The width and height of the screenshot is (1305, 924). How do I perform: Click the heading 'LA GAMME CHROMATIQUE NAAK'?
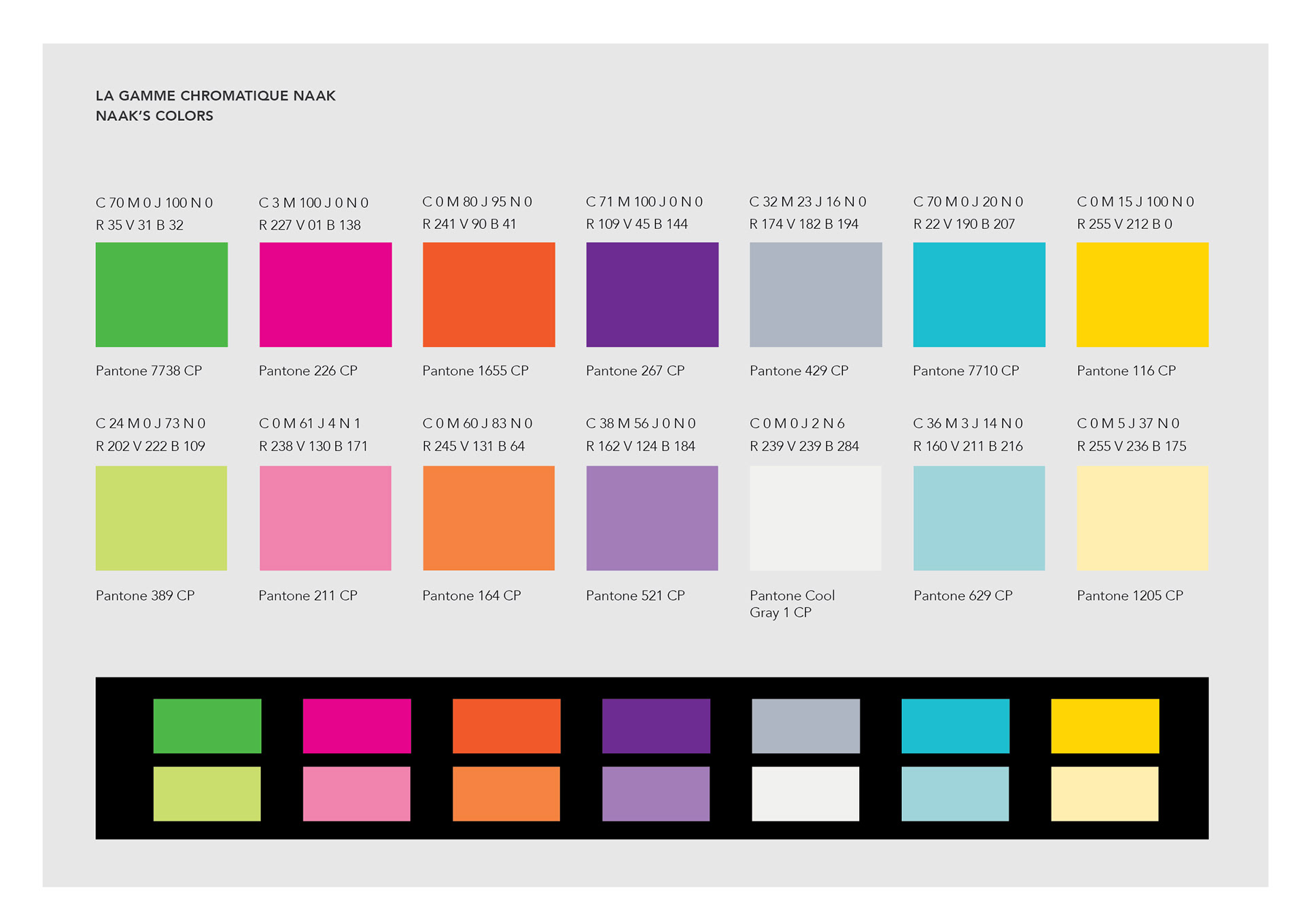[x=215, y=96]
